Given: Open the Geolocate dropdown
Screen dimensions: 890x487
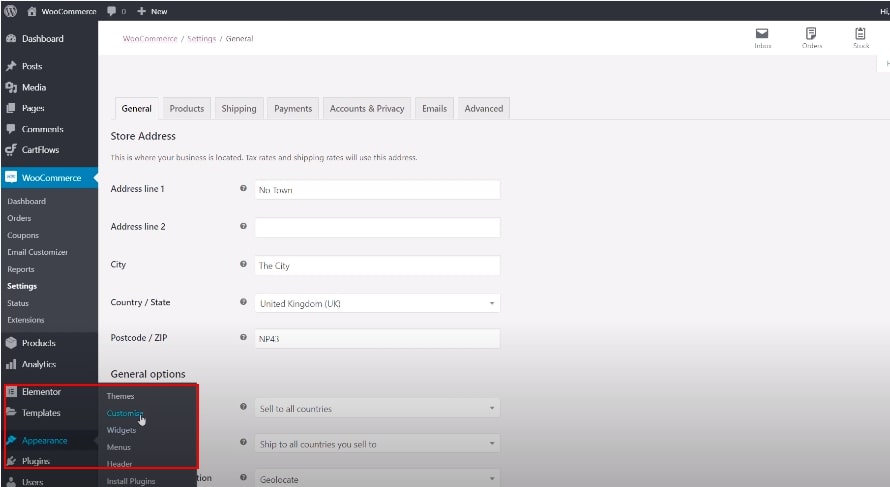Looking at the screenshot, I should click(x=377, y=478).
